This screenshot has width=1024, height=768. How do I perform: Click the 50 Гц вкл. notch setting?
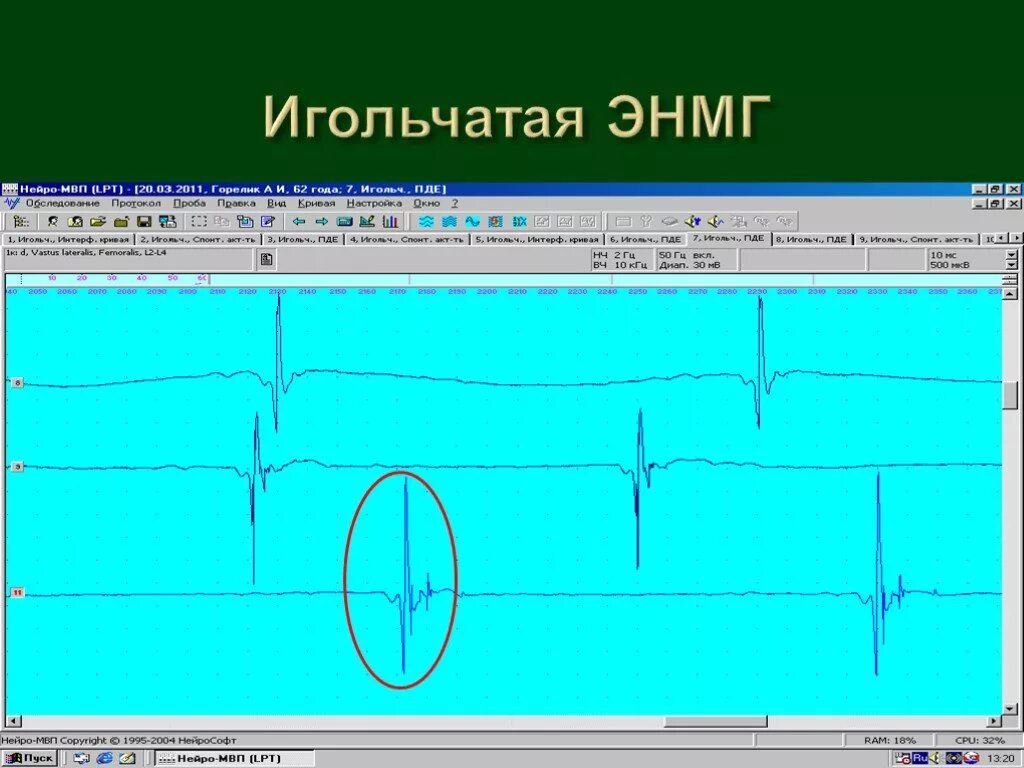click(x=686, y=255)
